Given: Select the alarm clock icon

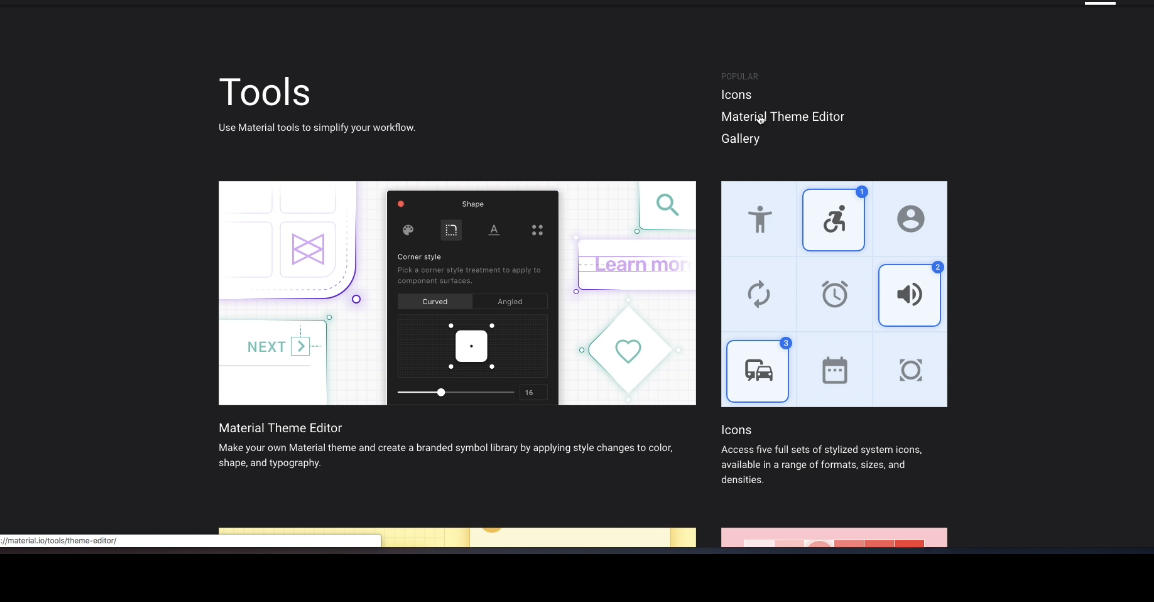Looking at the screenshot, I should click(x=835, y=294).
